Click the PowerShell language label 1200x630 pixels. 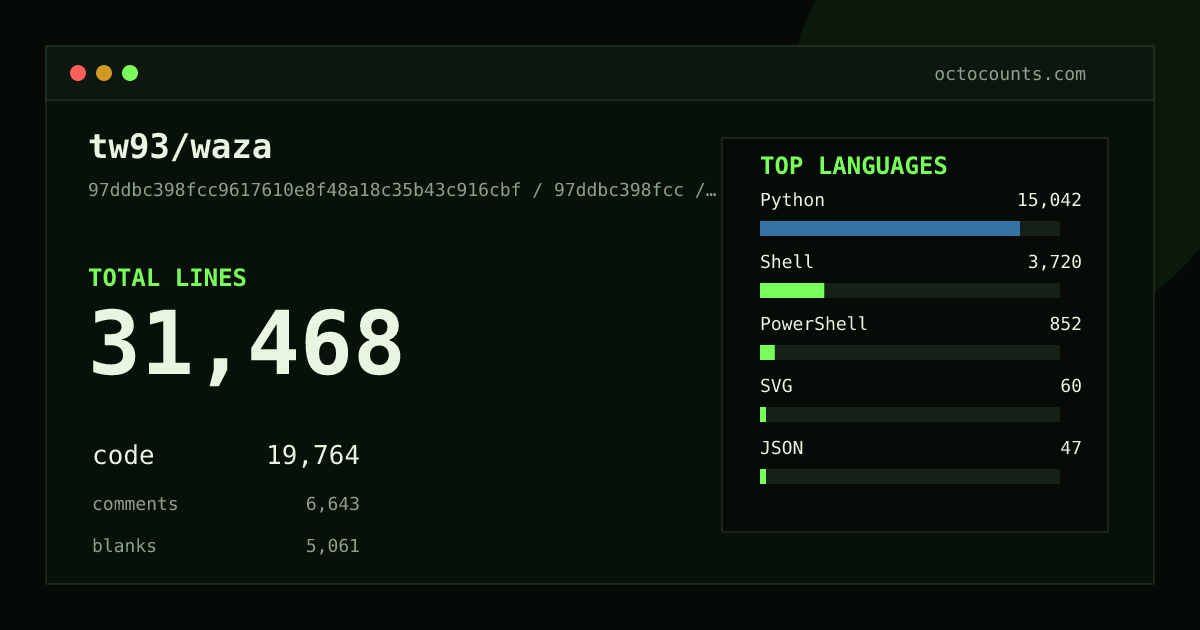814,324
